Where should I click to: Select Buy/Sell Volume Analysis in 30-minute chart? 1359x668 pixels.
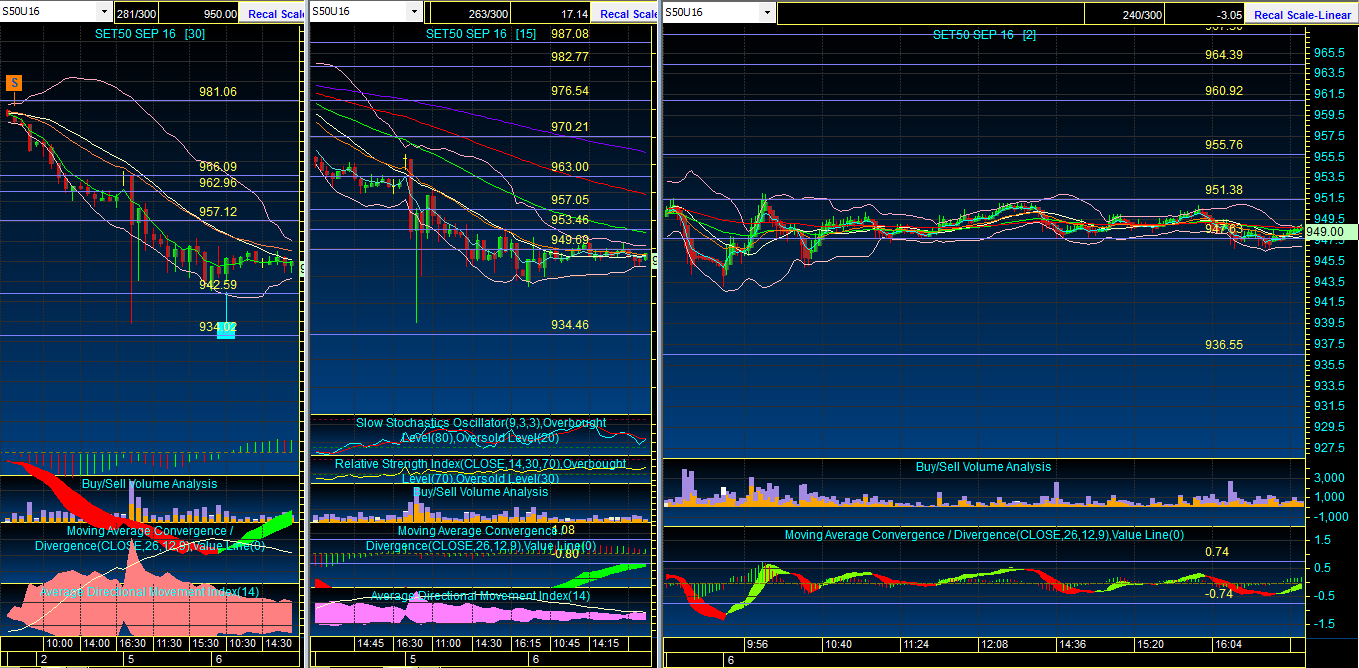pos(149,484)
